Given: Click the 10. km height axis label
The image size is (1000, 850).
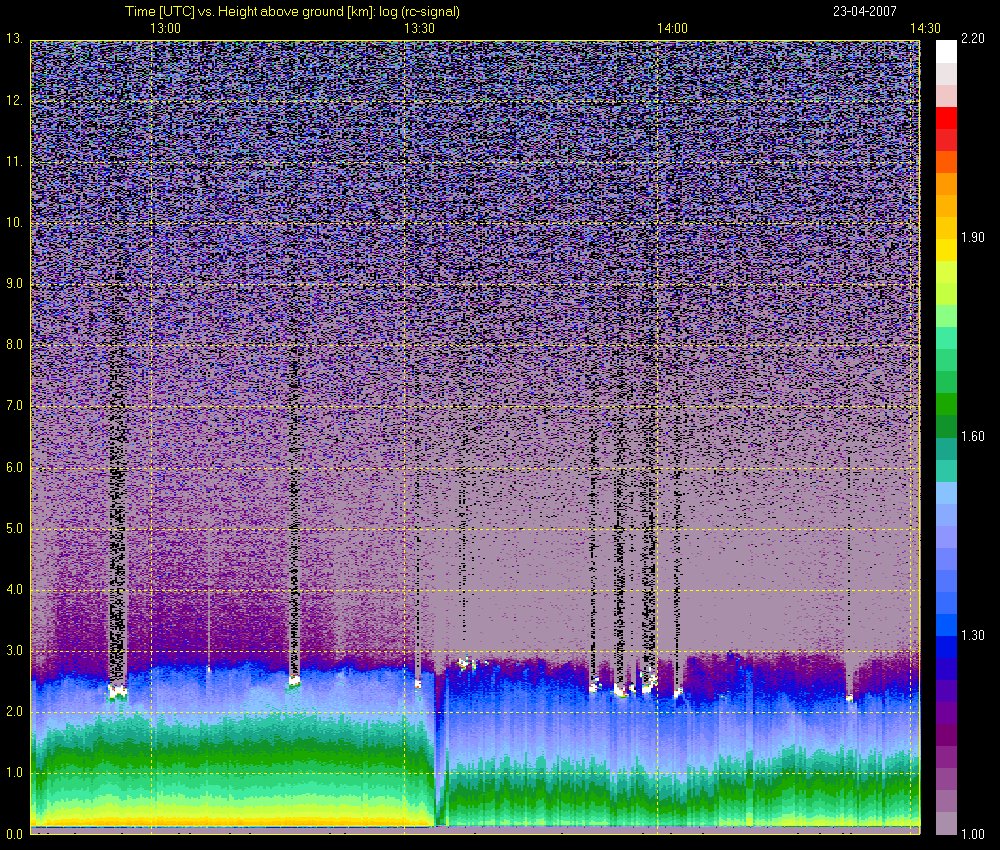Looking at the screenshot, I should 14,223.
